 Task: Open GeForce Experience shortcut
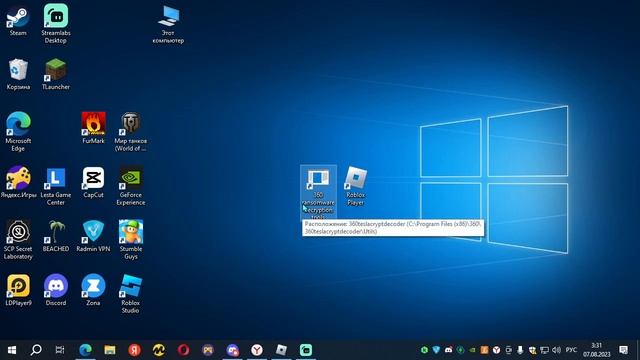pyautogui.click(x=131, y=186)
